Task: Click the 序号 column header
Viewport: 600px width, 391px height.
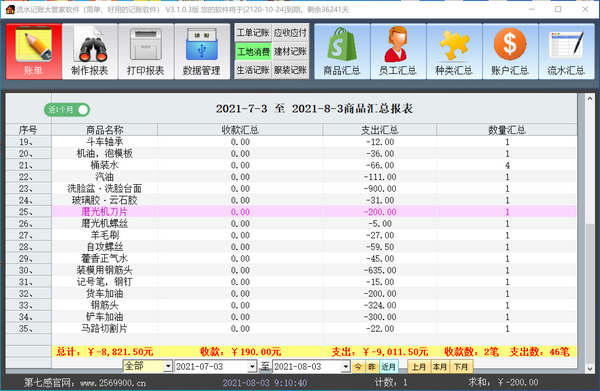Action: (28, 130)
